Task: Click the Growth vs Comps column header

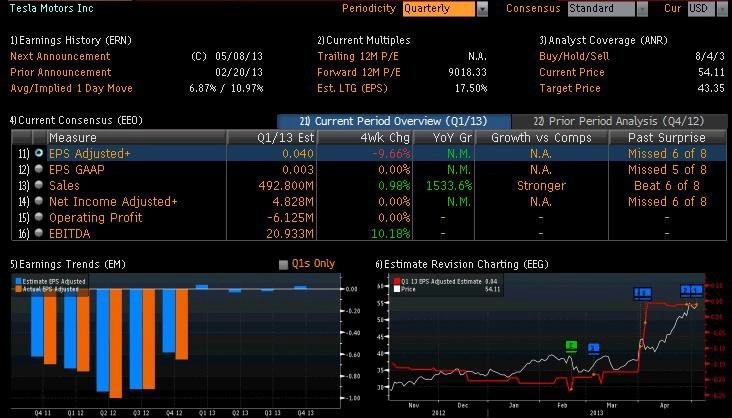Action: click(x=542, y=137)
